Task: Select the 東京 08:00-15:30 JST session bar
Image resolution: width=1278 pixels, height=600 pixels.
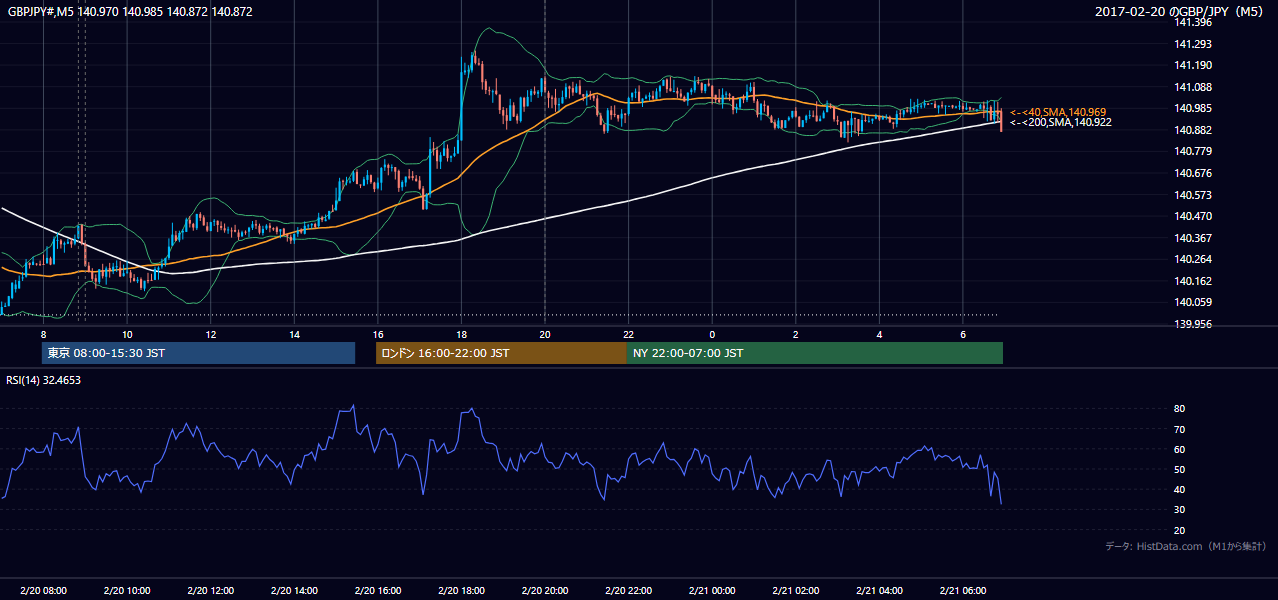Action: pyautogui.click(x=198, y=353)
